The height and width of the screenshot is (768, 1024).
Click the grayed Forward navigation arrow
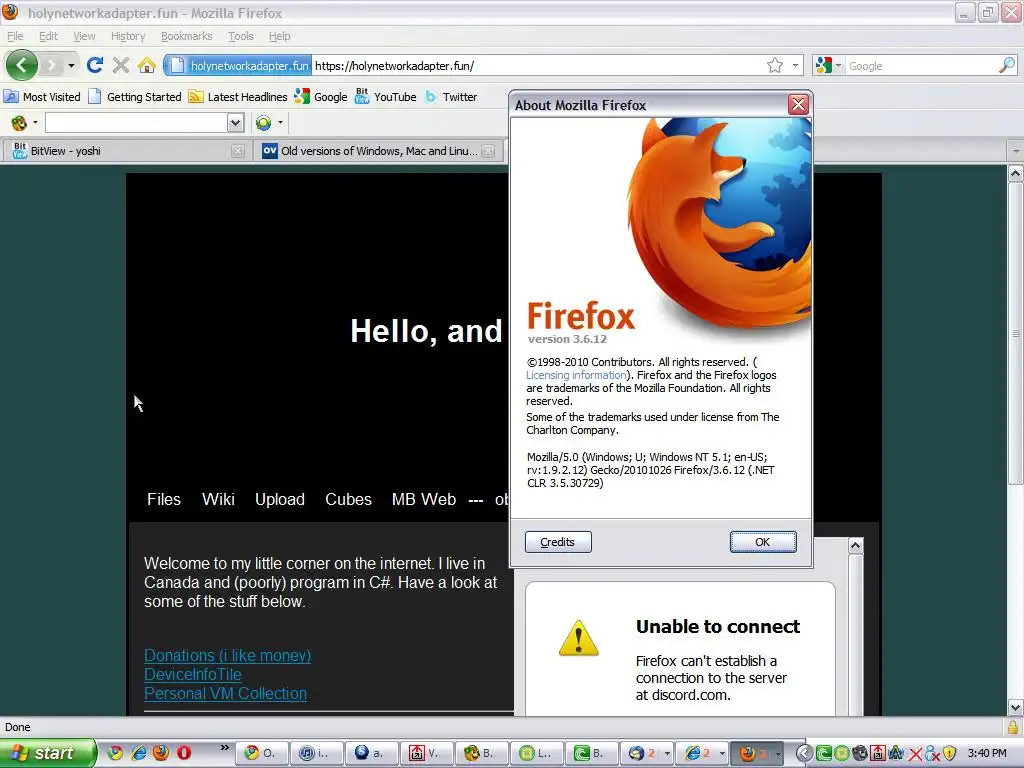[50, 65]
